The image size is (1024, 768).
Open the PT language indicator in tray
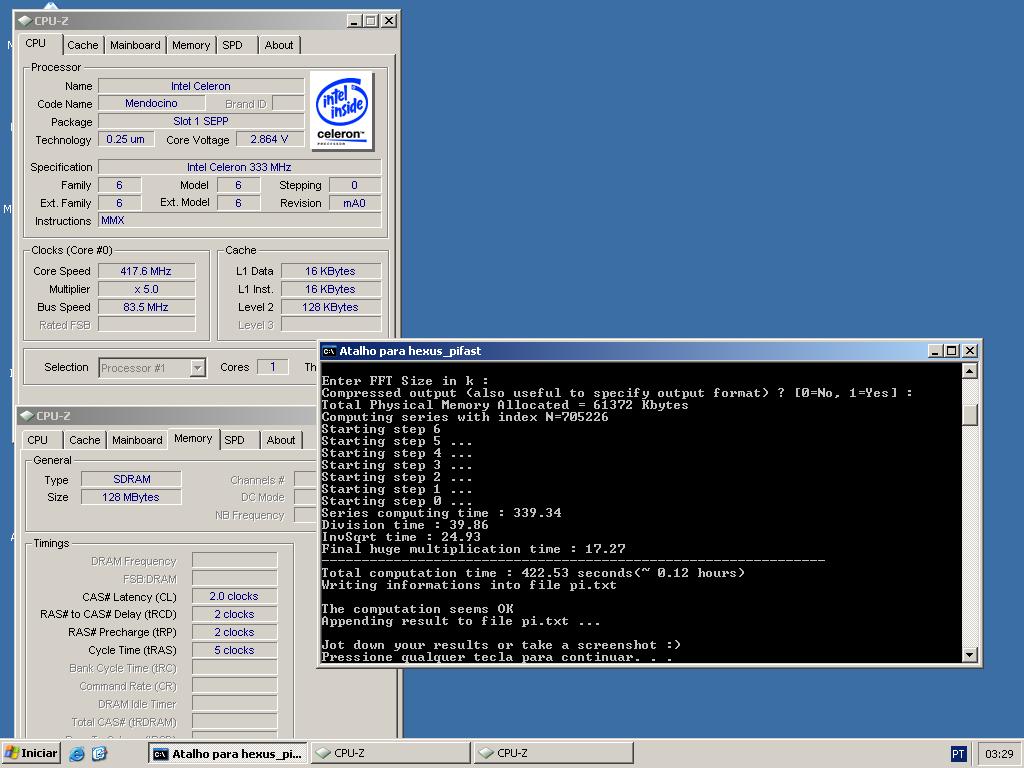point(958,754)
